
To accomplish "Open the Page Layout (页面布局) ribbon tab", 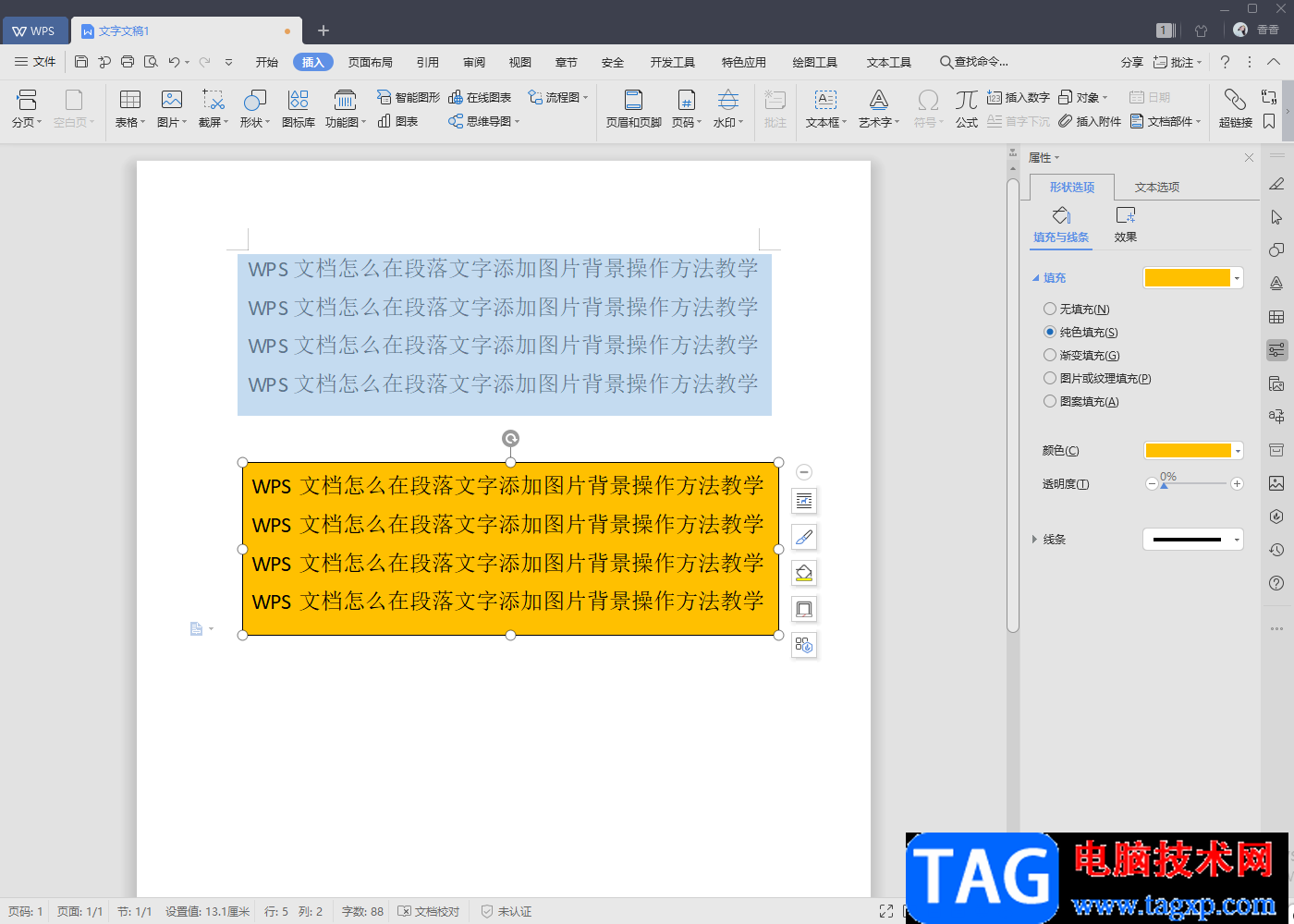I will (370, 62).
